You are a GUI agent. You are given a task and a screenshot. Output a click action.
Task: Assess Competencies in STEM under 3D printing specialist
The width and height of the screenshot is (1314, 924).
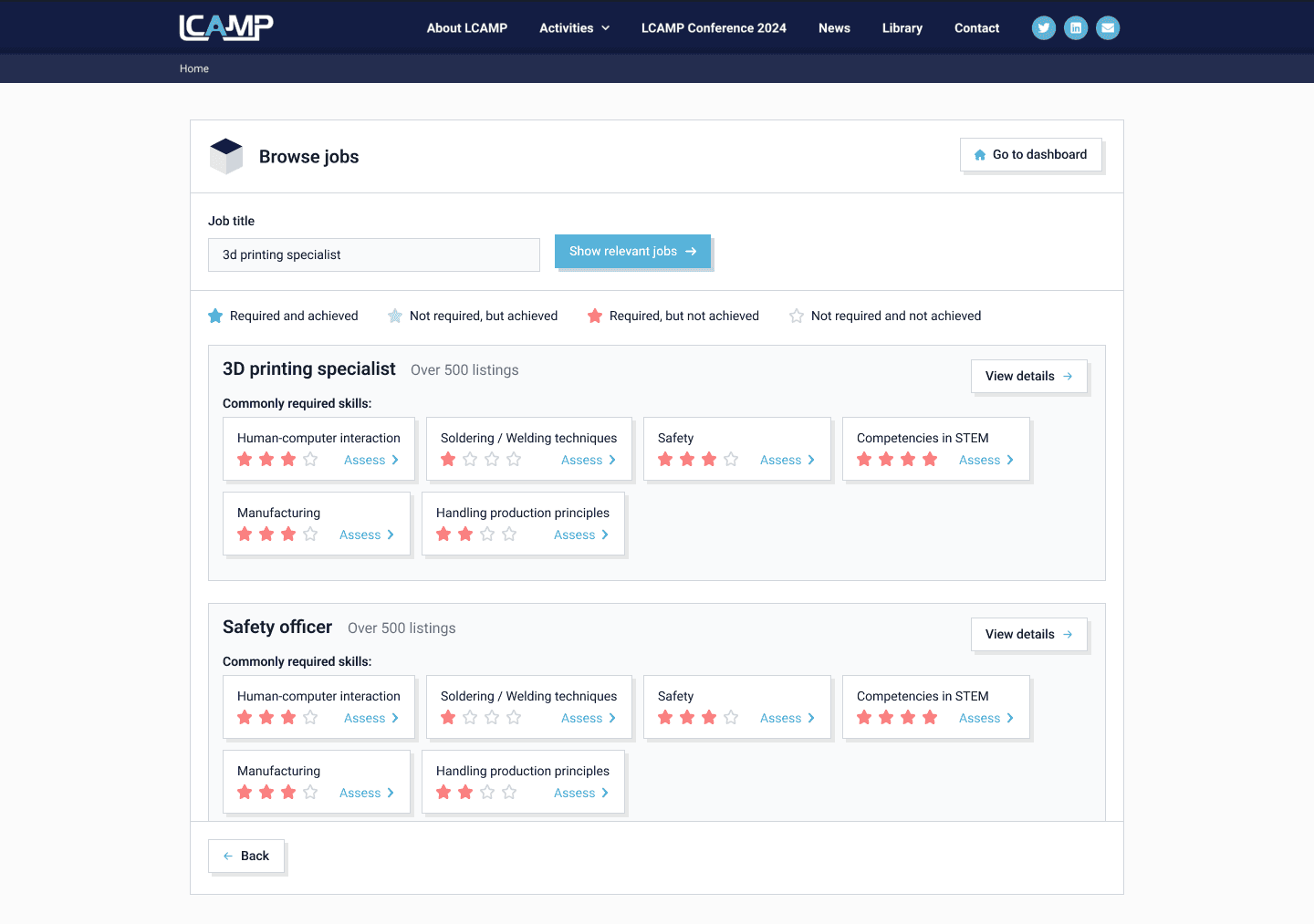click(986, 460)
